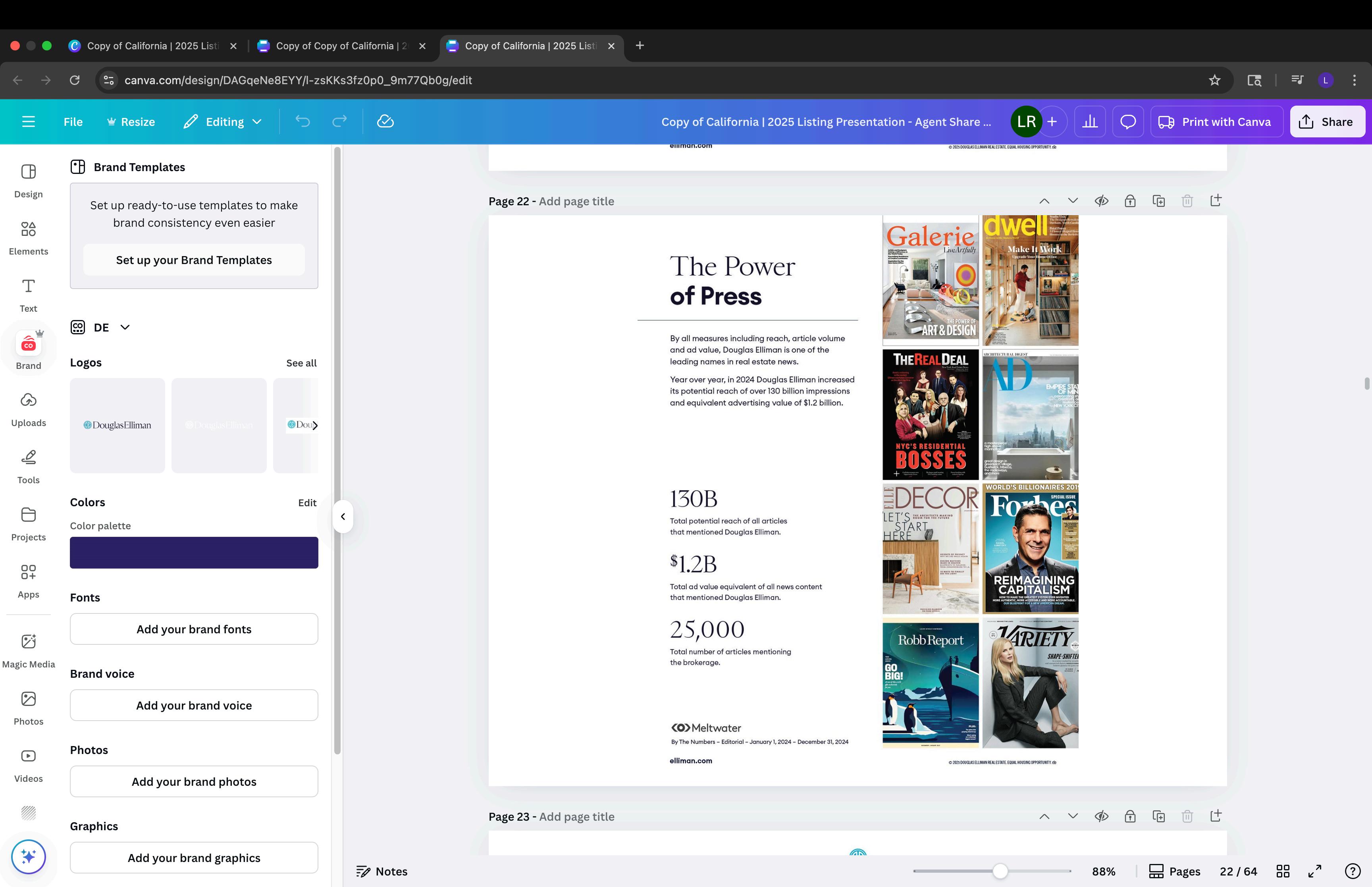The image size is (1372, 887).
Task: Open the analytics bar chart icon
Action: coord(1089,121)
